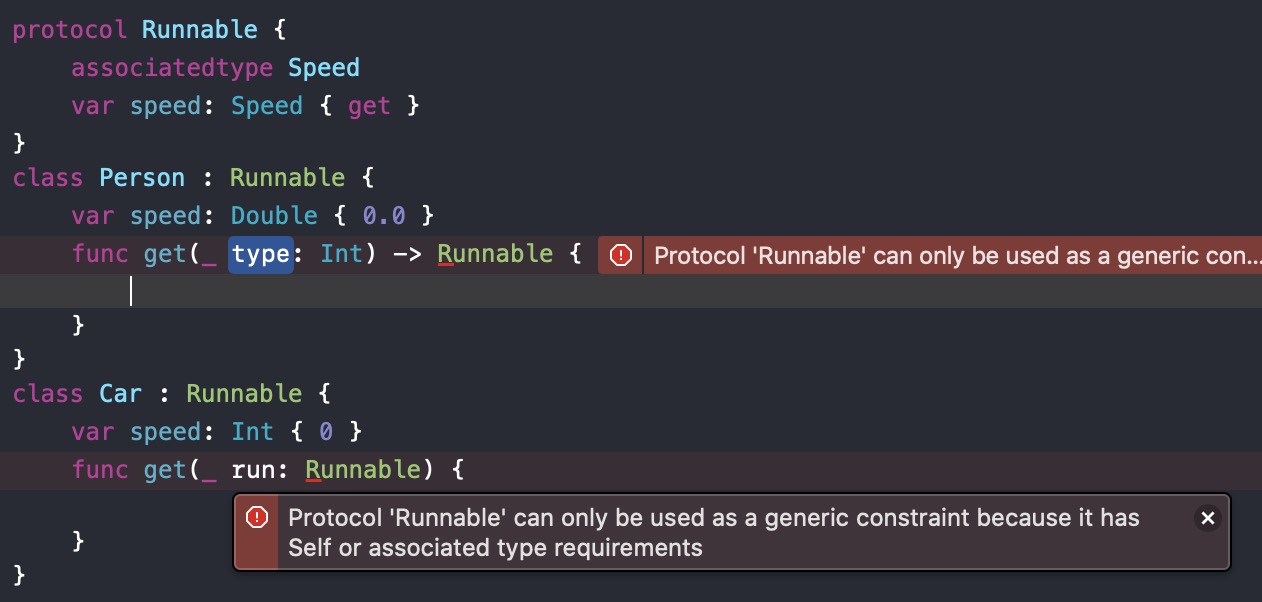The width and height of the screenshot is (1262, 602).
Task: Click the Int type in Car's speed property
Action: coord(252,432)
